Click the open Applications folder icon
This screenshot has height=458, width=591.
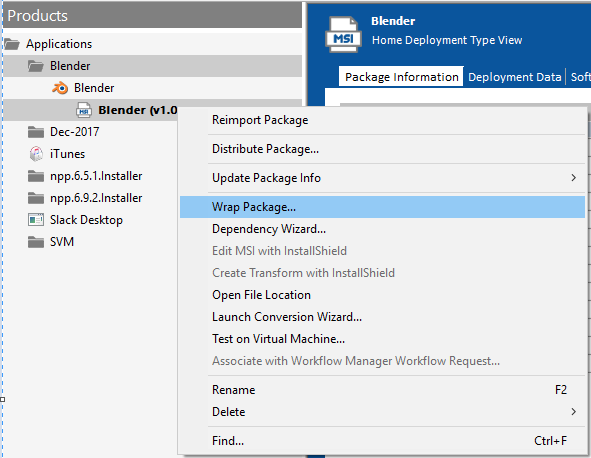12,44
